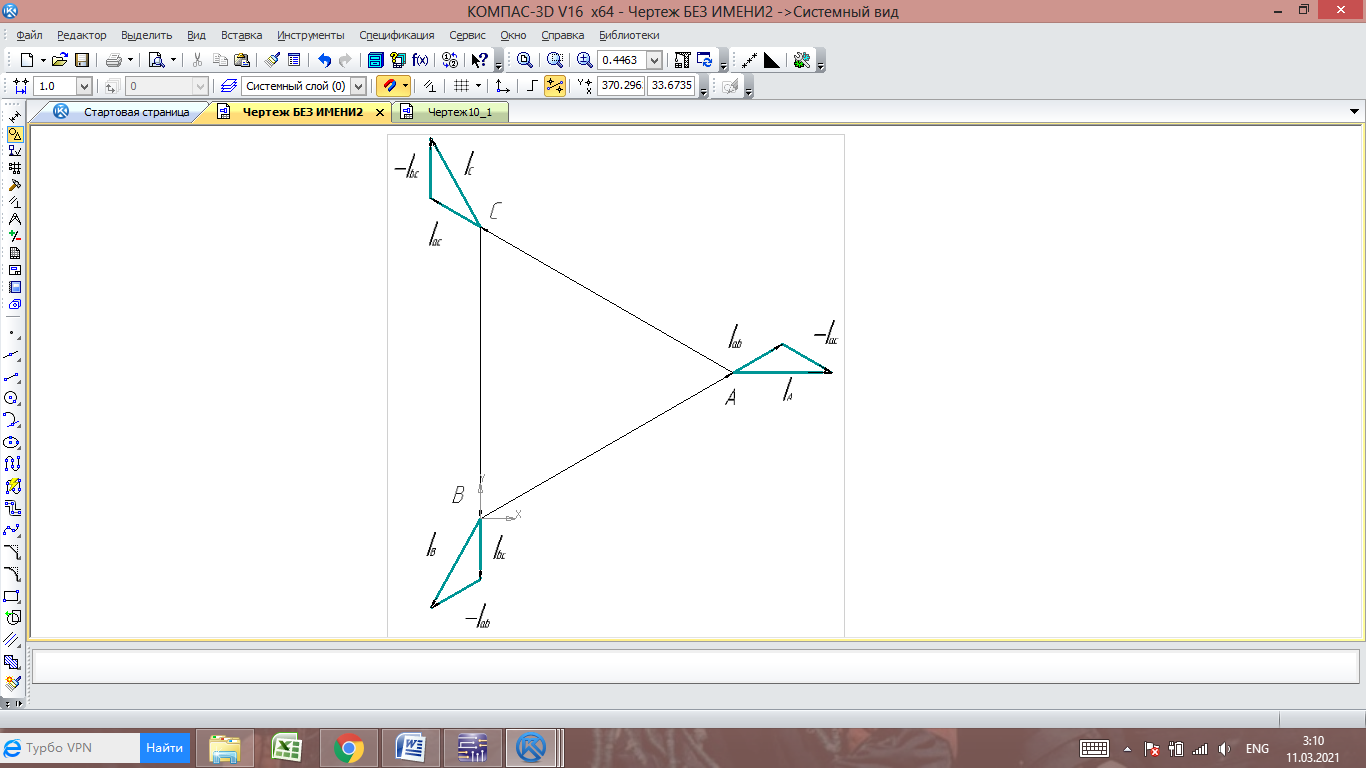Click the Save document floppy disk icon
The height and width of the screenshot is (768, 1366).
82,60
